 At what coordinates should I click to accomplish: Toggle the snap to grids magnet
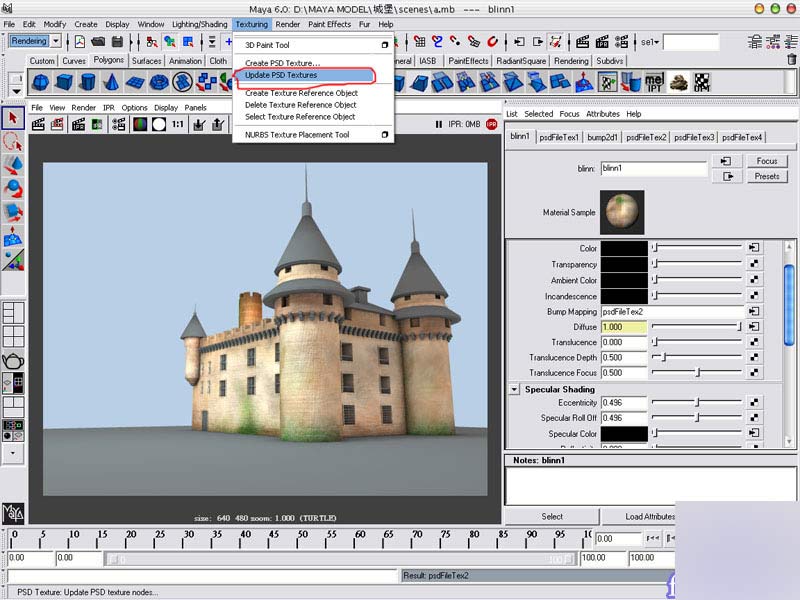pos(419,42)
